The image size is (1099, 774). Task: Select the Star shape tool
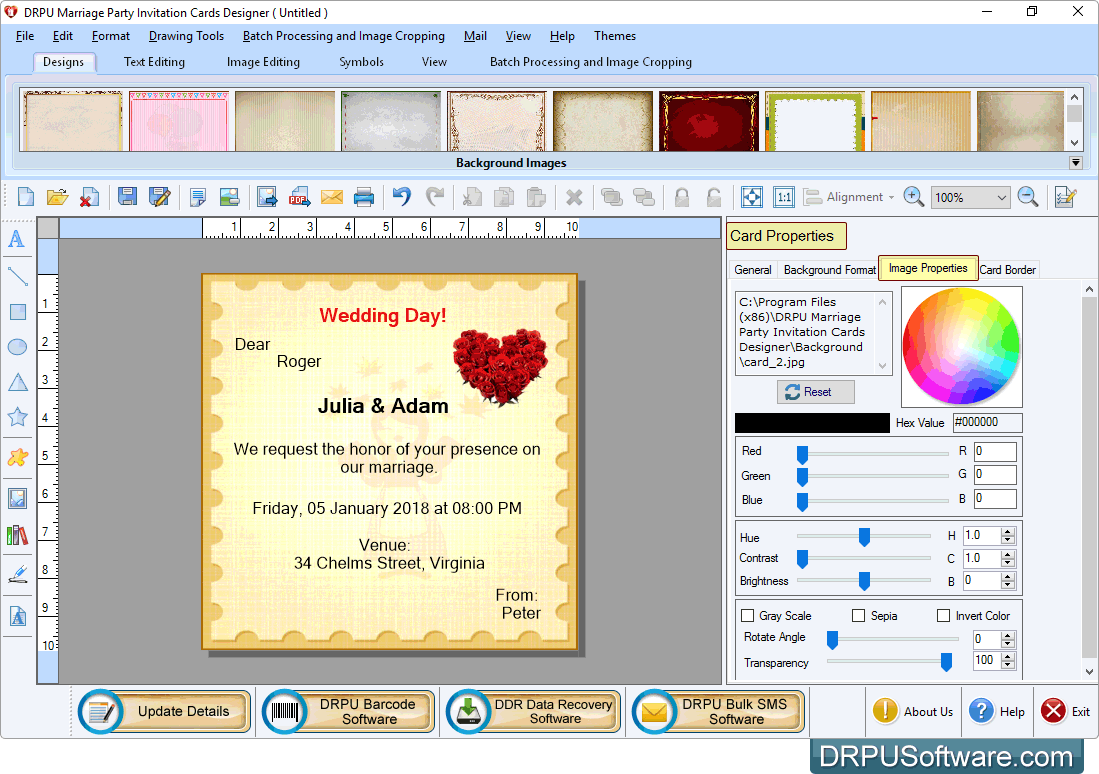click(18, 417)
